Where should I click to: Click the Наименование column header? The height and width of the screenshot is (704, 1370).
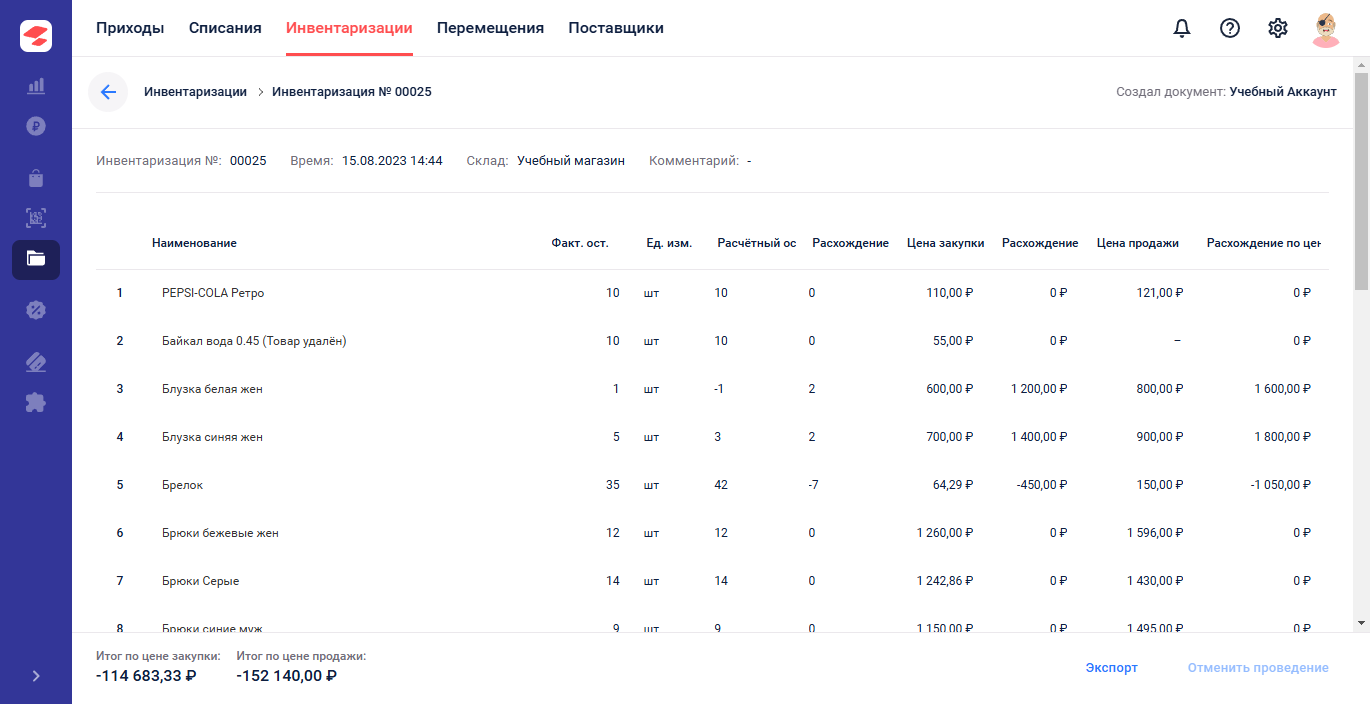tap(194, 243)
